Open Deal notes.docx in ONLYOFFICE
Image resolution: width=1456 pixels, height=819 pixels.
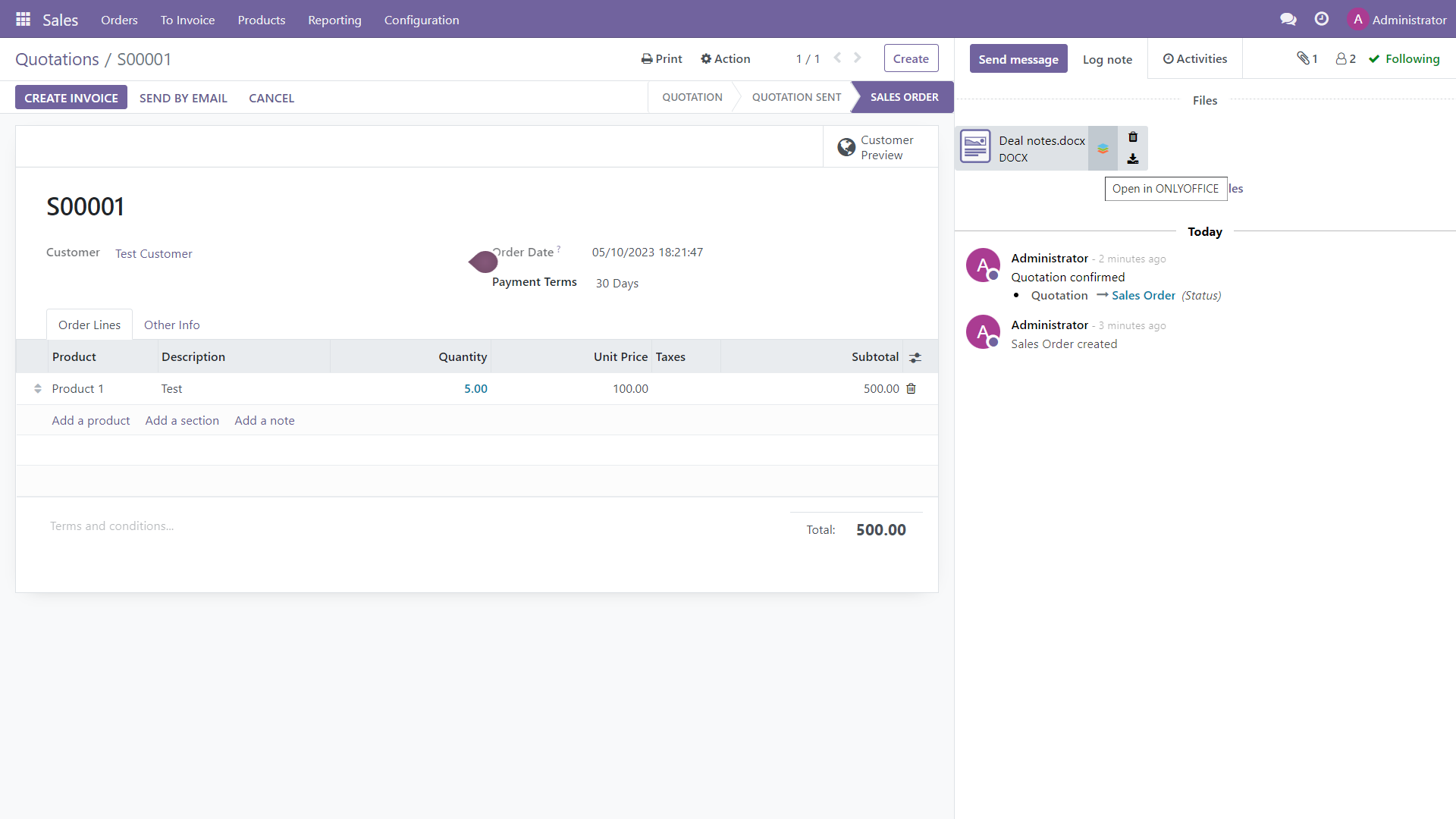[1102, 148]
